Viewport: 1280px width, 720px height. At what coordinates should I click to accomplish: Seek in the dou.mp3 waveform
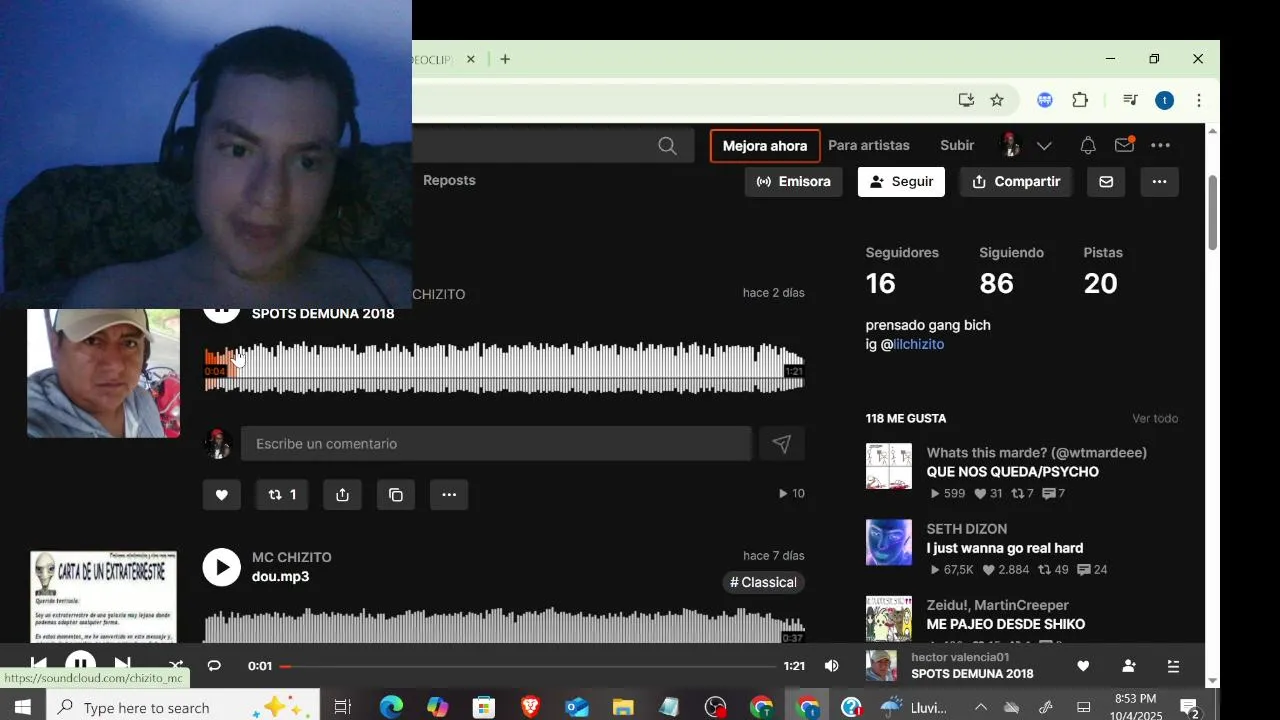504,625
